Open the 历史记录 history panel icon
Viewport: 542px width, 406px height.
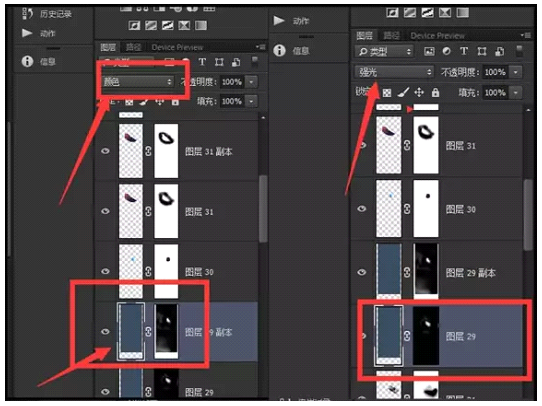pyautogui.click(x=27, y=13)
